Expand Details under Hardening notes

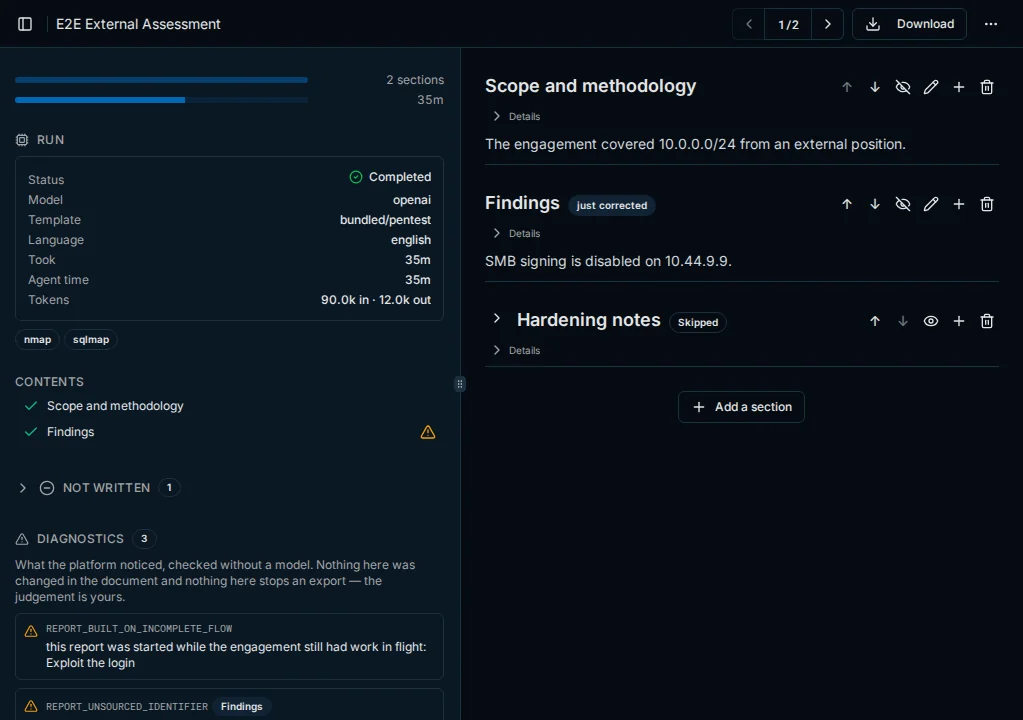pyautogui.click(x=516, y=350)
